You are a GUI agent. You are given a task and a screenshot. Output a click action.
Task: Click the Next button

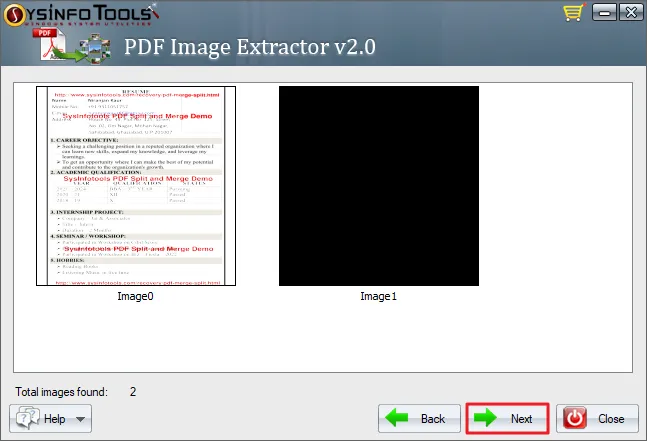tap(508, 419)
